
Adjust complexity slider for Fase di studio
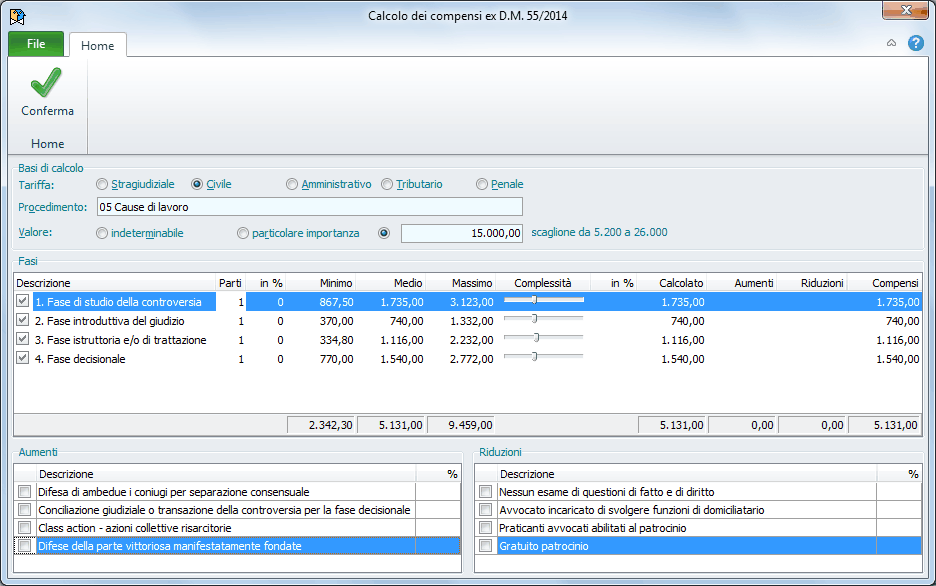534,300
